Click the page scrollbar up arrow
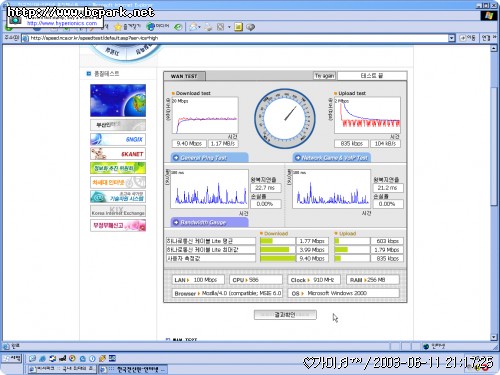 coord(494,48)
